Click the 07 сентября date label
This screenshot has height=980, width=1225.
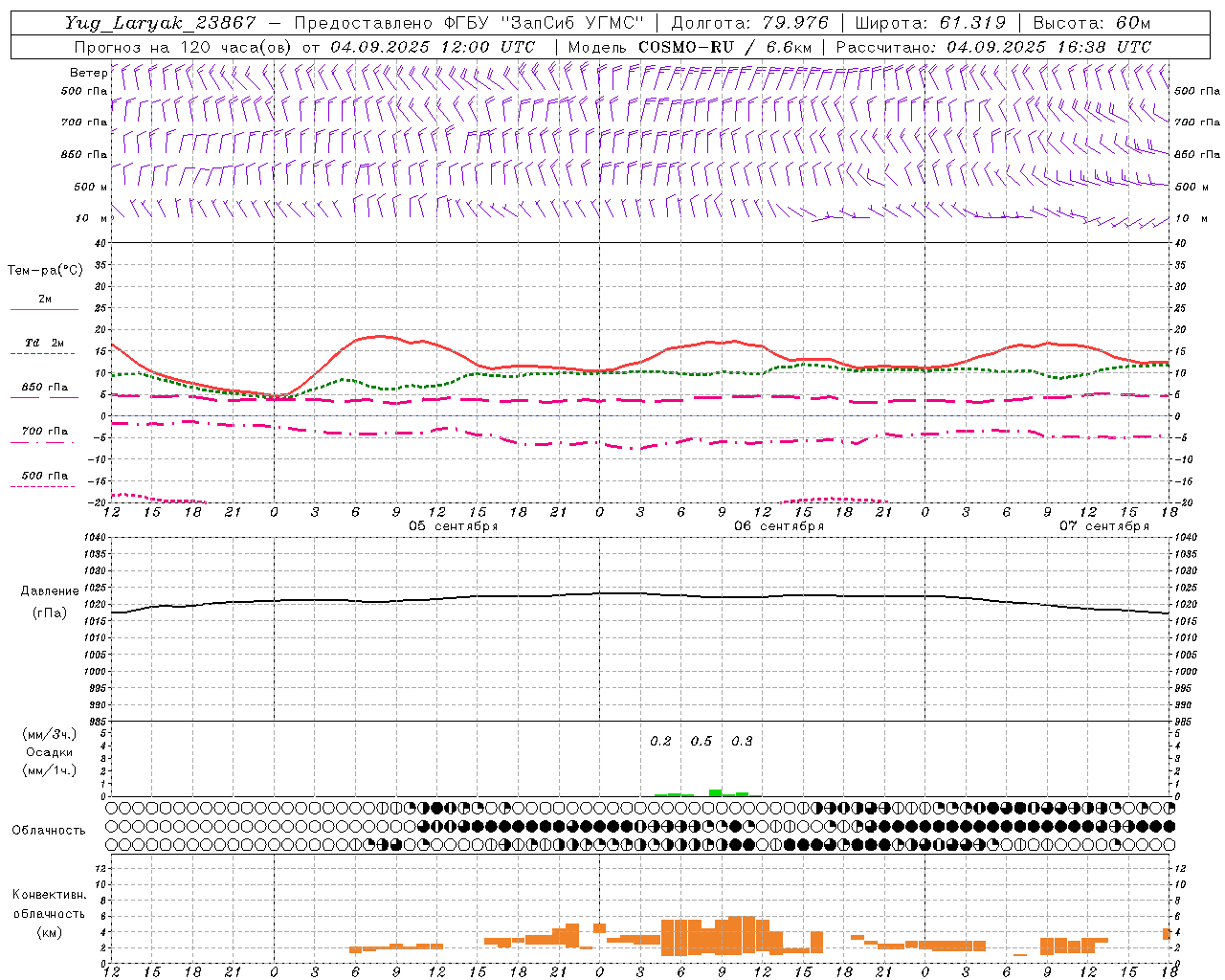(x=1104, y=526)
